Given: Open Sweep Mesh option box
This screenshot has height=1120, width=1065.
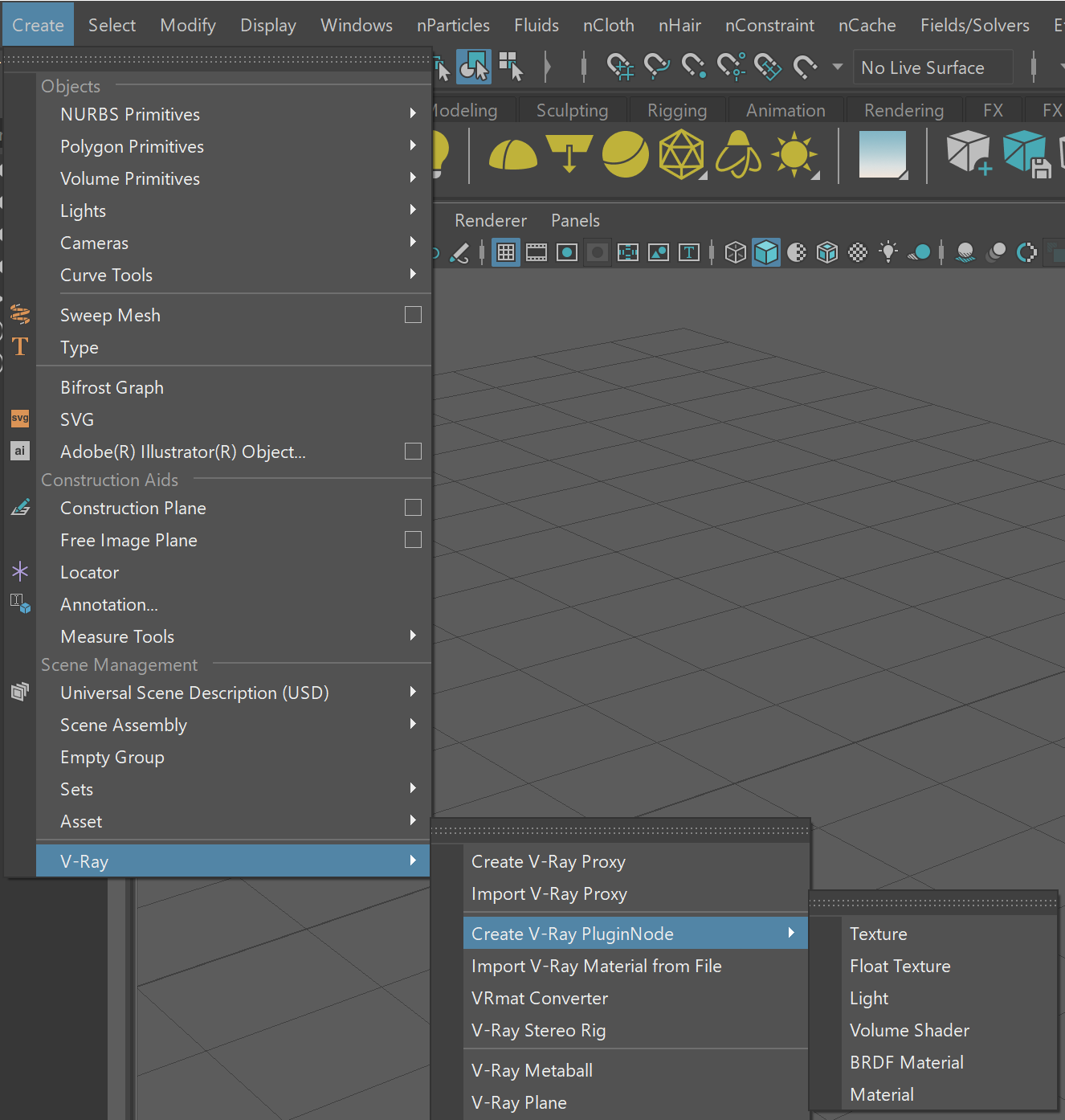Looking at the screenshot, I should point(413,315).
